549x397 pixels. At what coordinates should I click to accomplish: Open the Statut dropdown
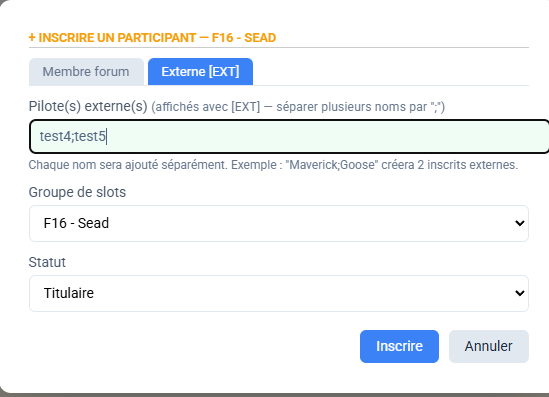279,293
